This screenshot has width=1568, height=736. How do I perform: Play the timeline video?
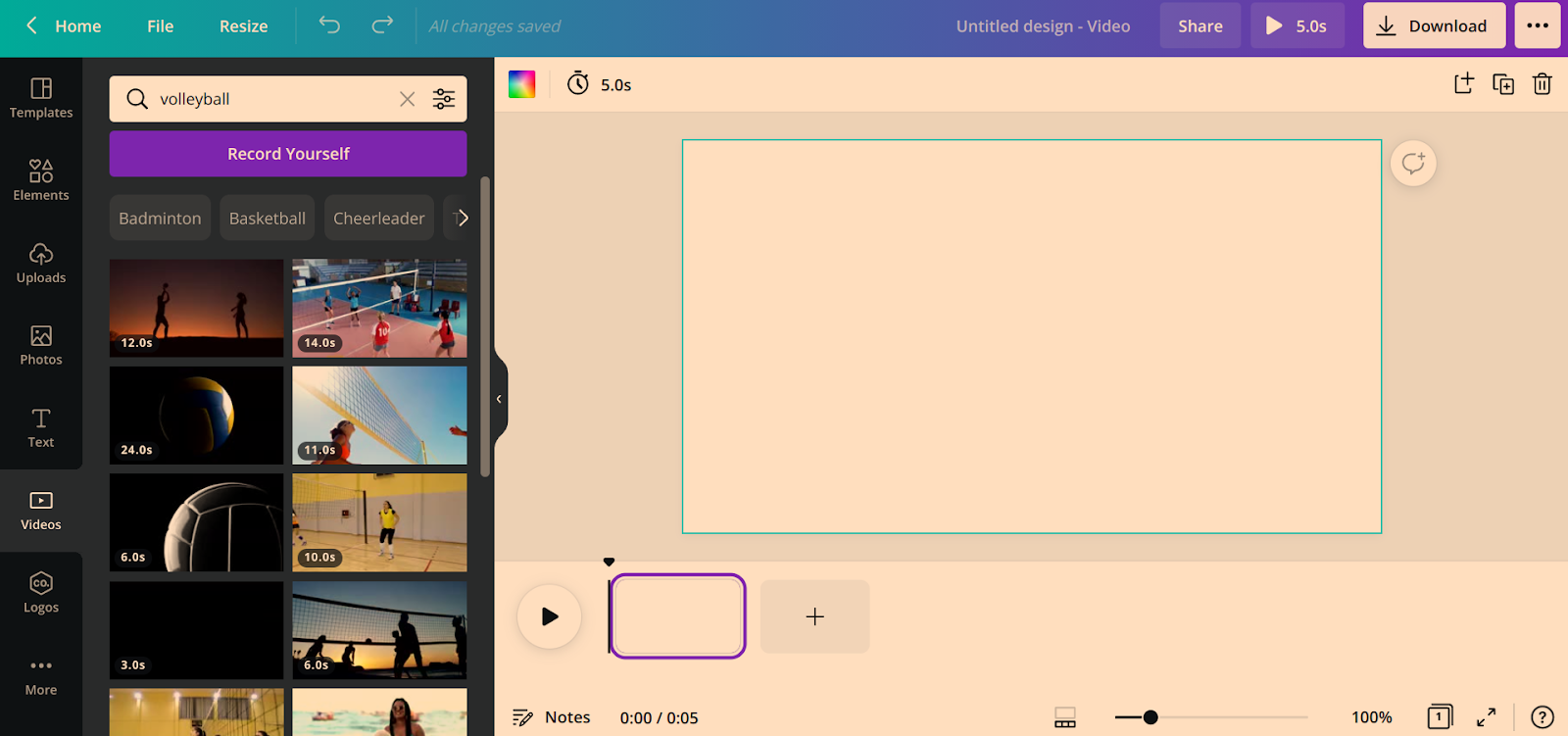(x=549, y=616)
